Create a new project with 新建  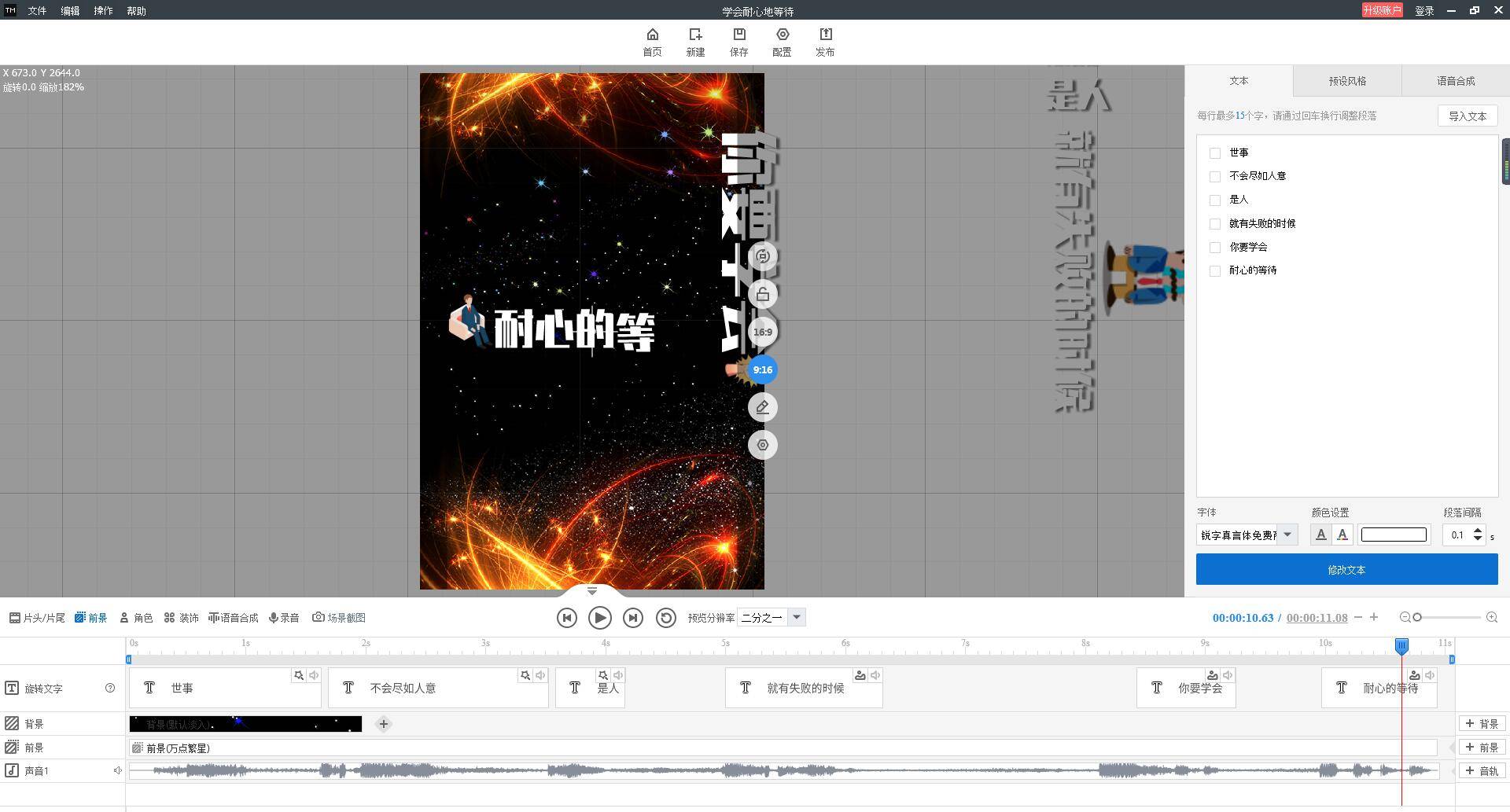(x=695, y=42)
